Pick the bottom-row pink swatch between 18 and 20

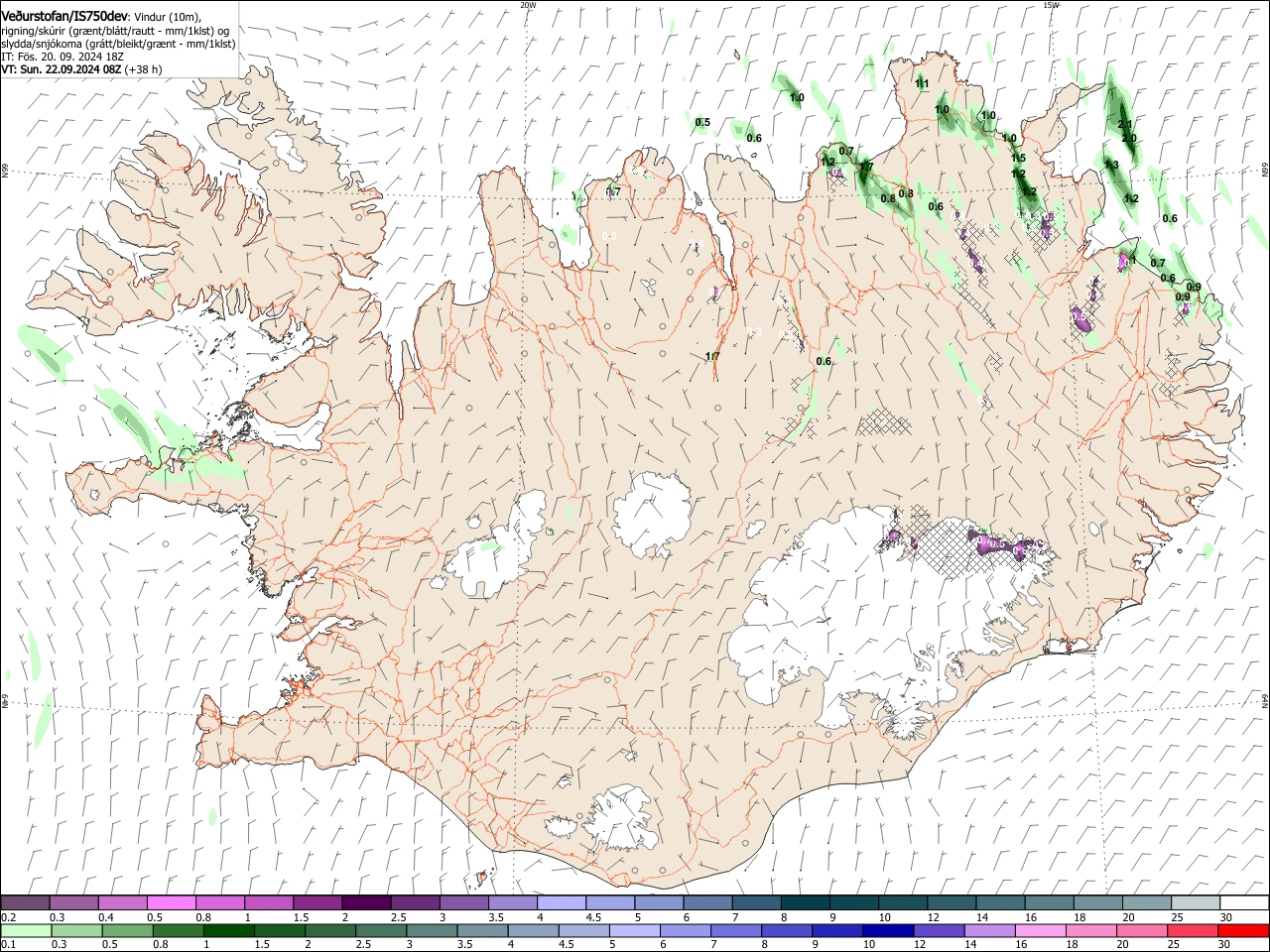pos(1092,930)
